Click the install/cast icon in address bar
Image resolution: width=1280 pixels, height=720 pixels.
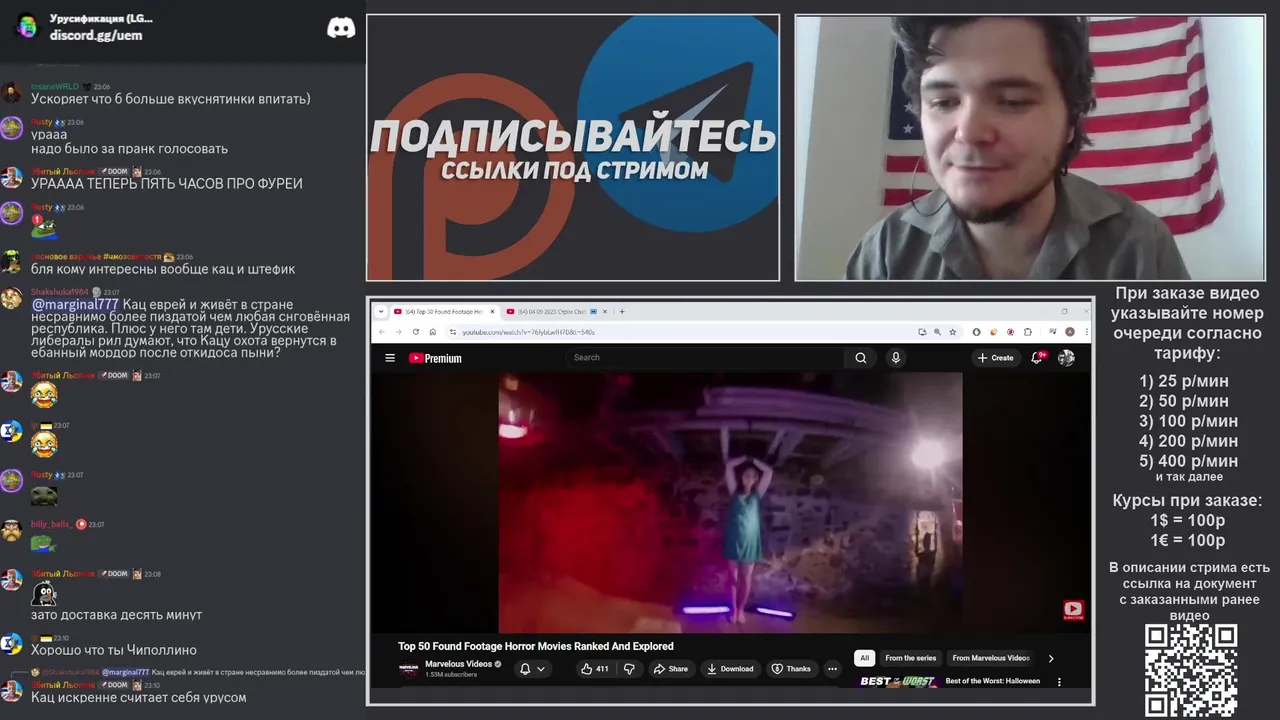[921, 332]
